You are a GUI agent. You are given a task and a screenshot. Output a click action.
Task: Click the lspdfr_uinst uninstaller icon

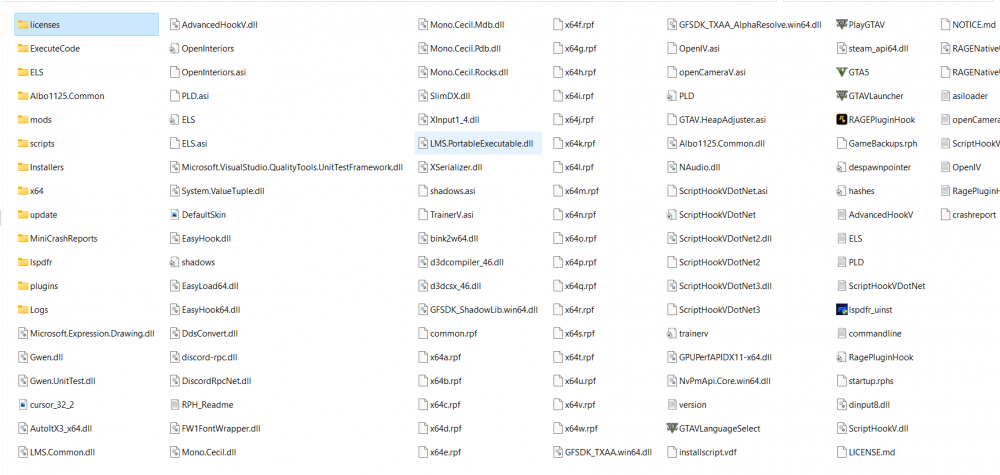point(841,310)
